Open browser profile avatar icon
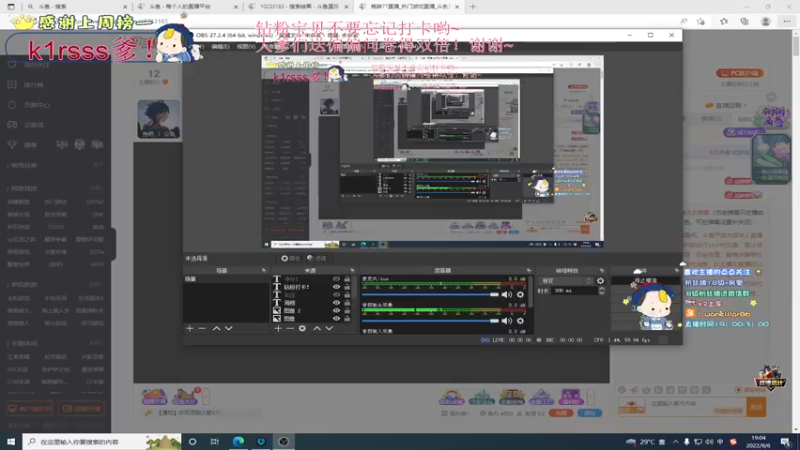The width and height of the screenshot is (800, 450). [765, 21]
